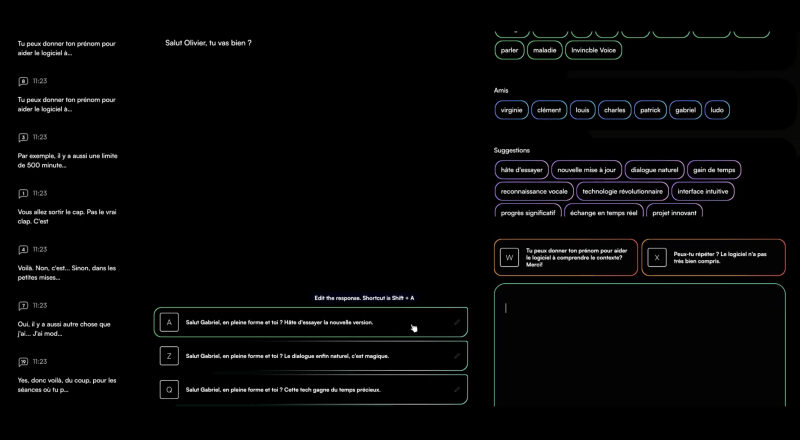The width and height of the screenshot is (800, 440).
Task: Click the X shortcut key icon
Action: [657, 257]
